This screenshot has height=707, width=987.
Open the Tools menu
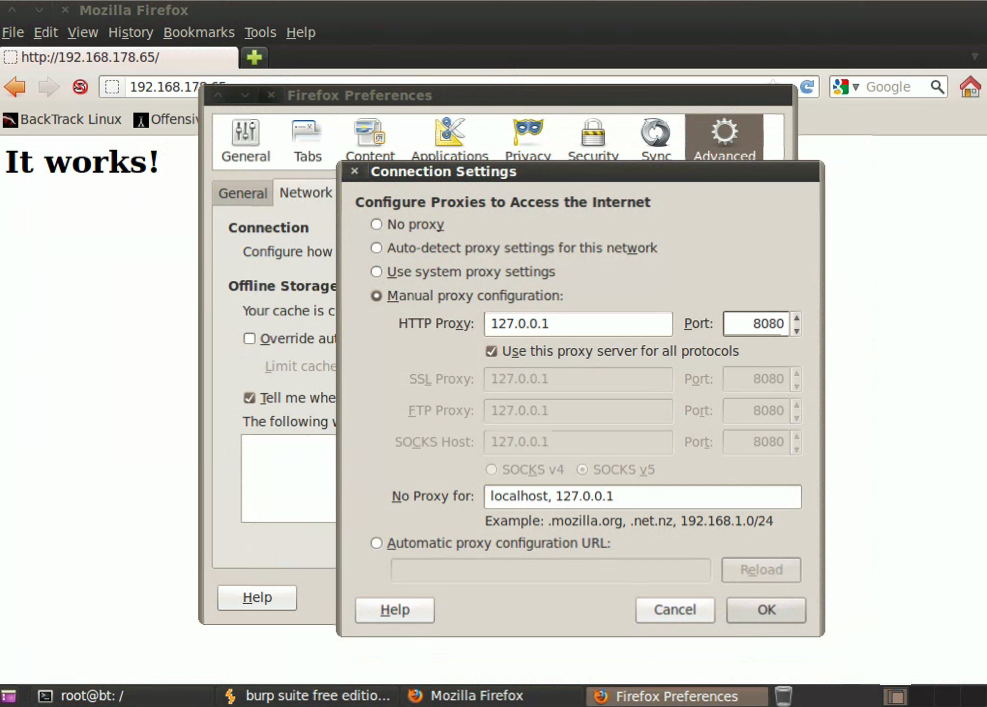260,32
